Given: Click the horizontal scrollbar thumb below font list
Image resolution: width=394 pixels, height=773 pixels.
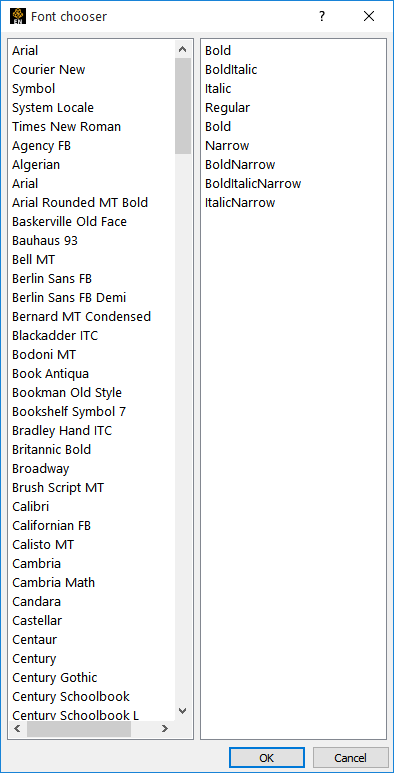Looking at the screenshot, I should [x=79, y=729].
